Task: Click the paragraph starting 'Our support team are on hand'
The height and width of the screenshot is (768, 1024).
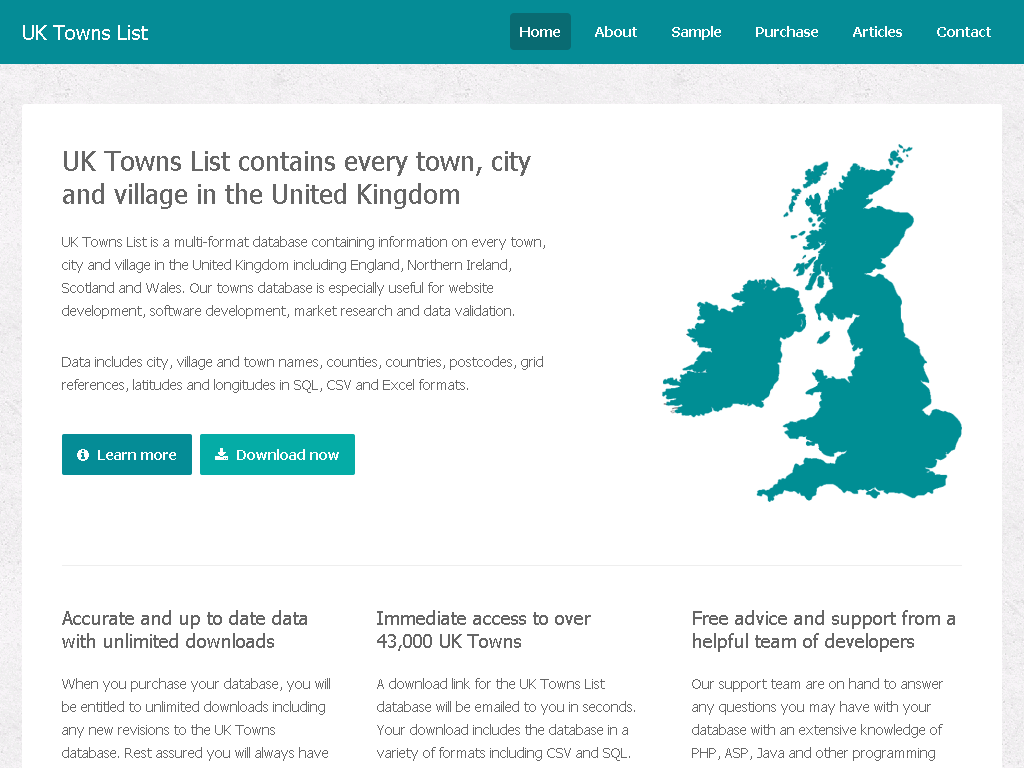Action: (x=817, y=722)
